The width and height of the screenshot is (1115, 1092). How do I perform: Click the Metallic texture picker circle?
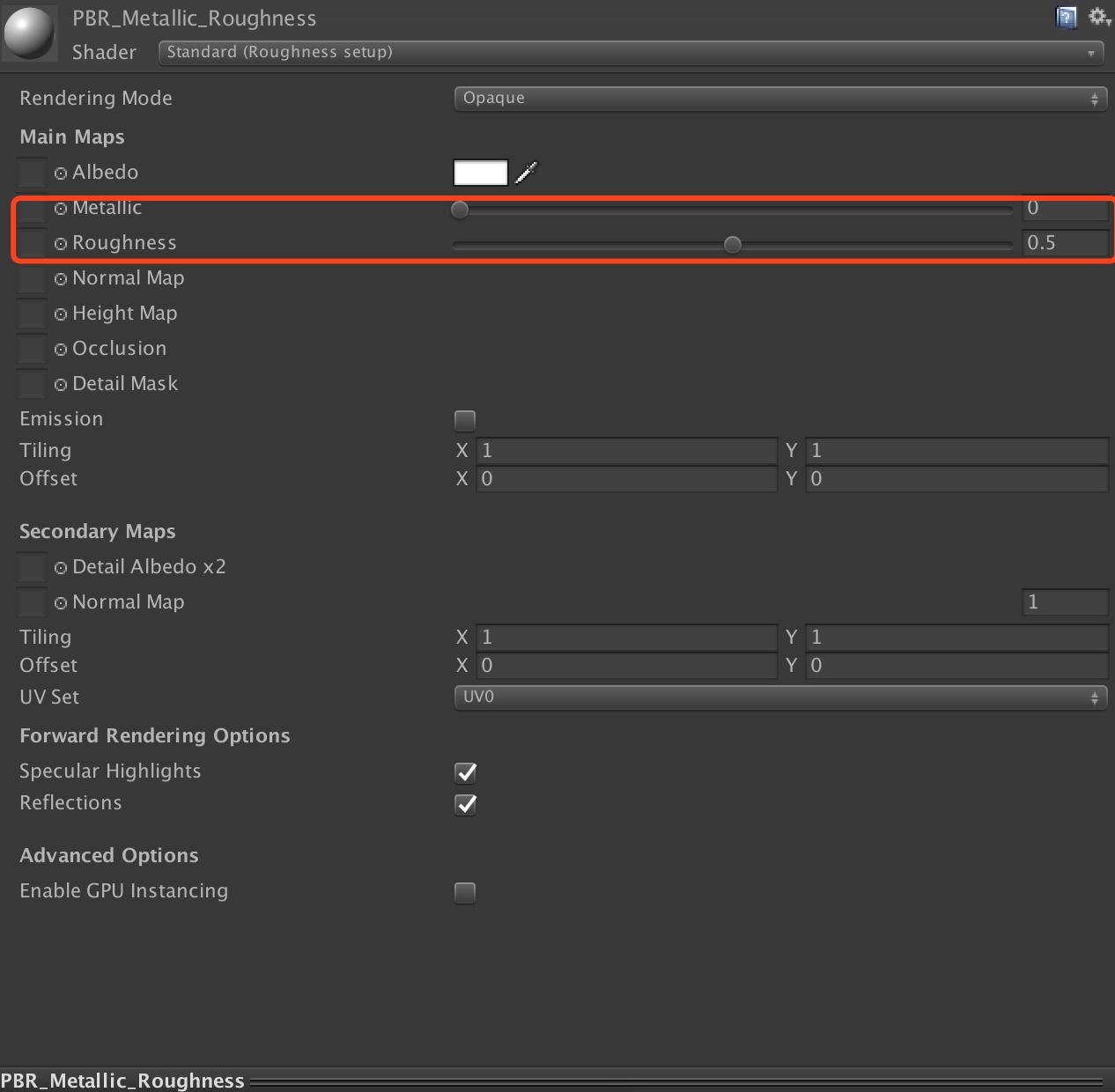61,209
